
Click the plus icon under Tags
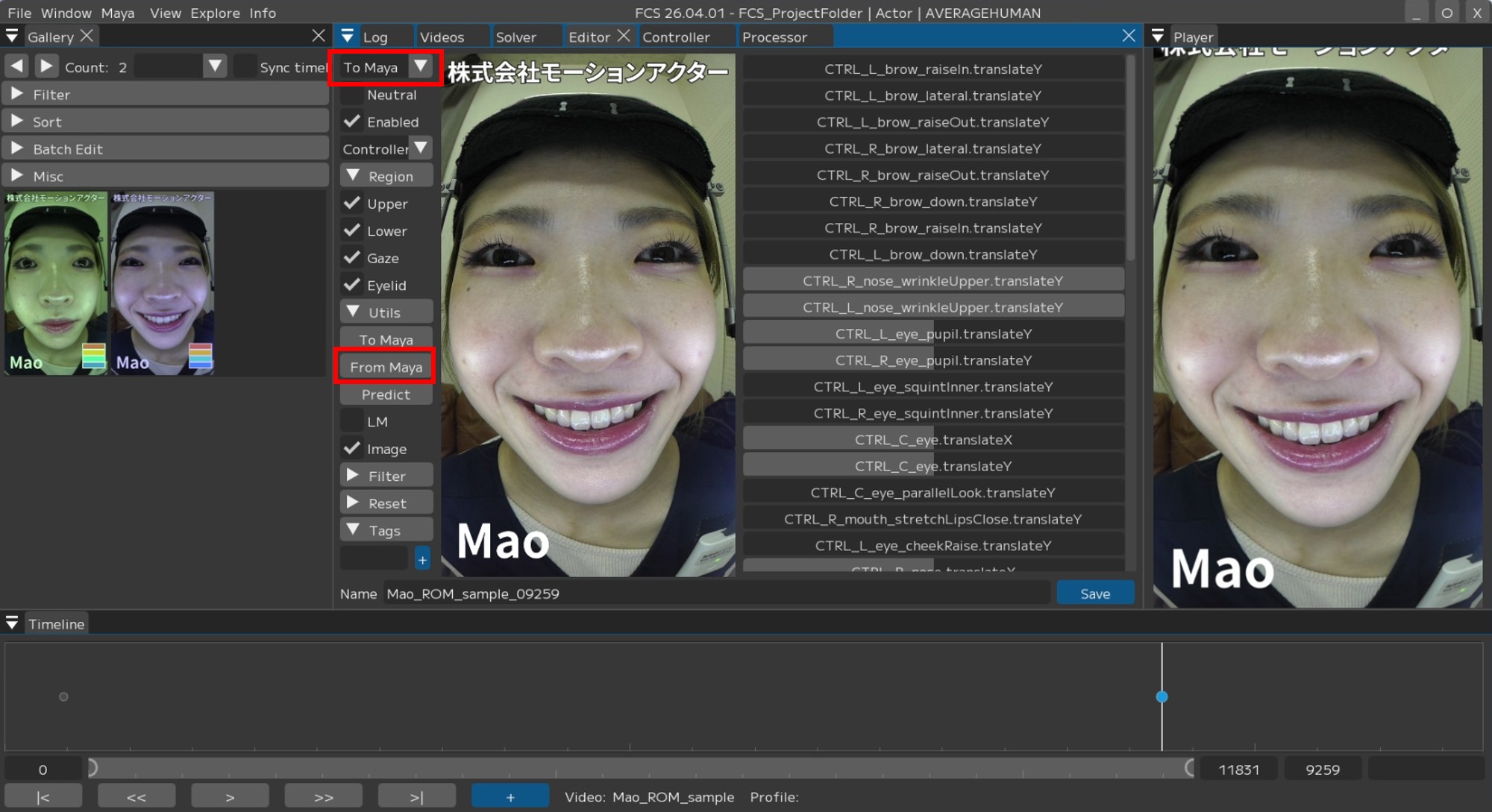(x=422, y=559)
